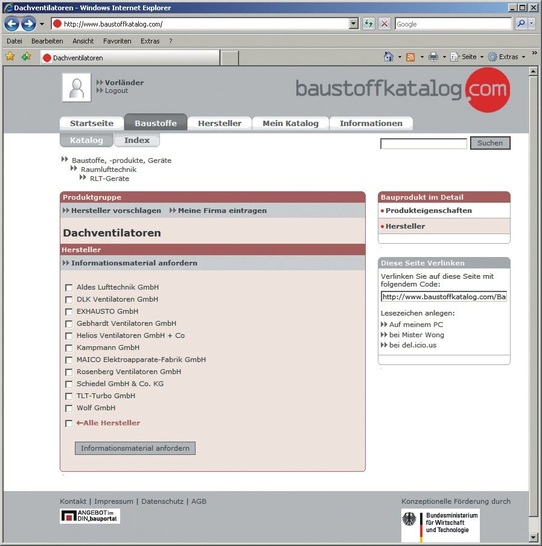542x546 pixels.
Task: Switch to the Hersteller navigation tab
Action: pos(219,123)
